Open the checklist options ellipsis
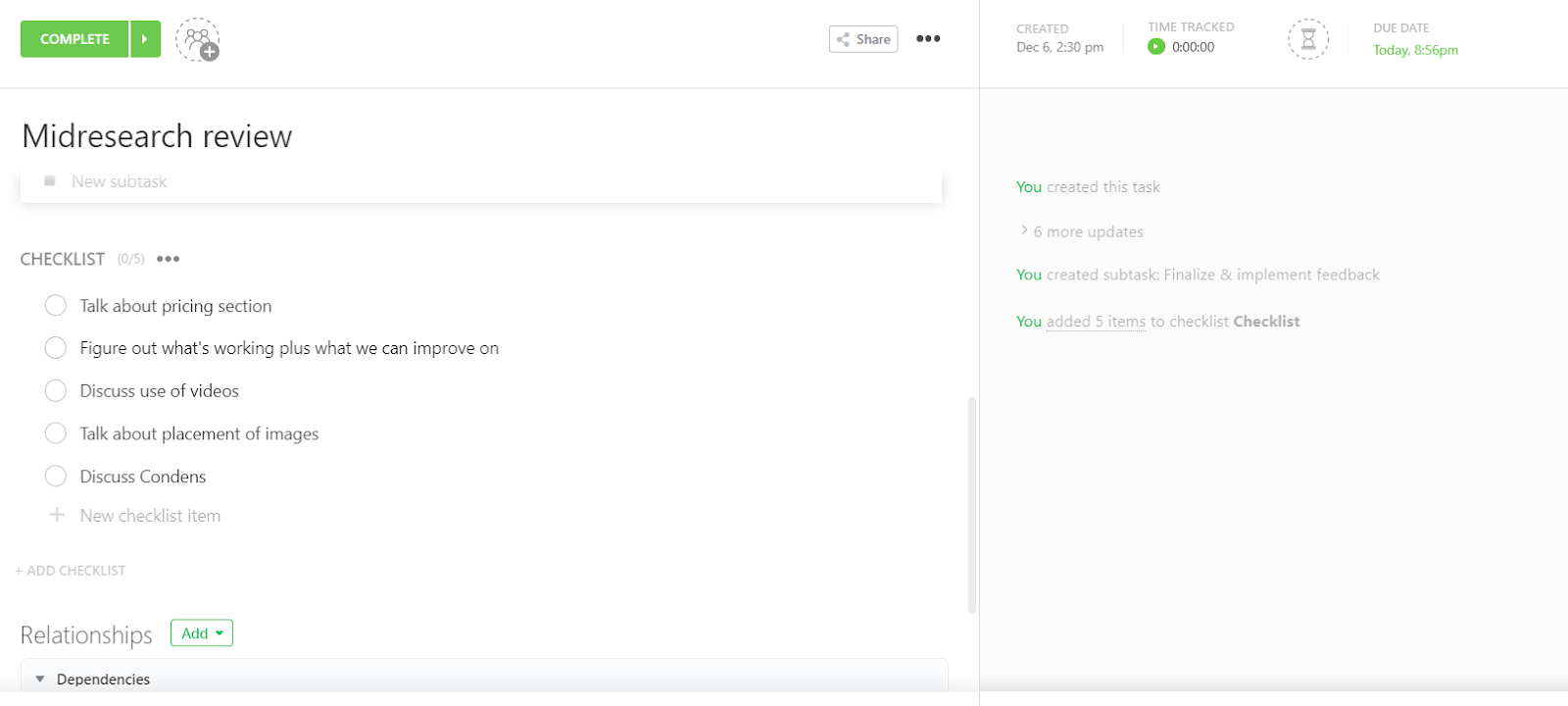This screenshot has width=1568, height=706. (169, 259)
